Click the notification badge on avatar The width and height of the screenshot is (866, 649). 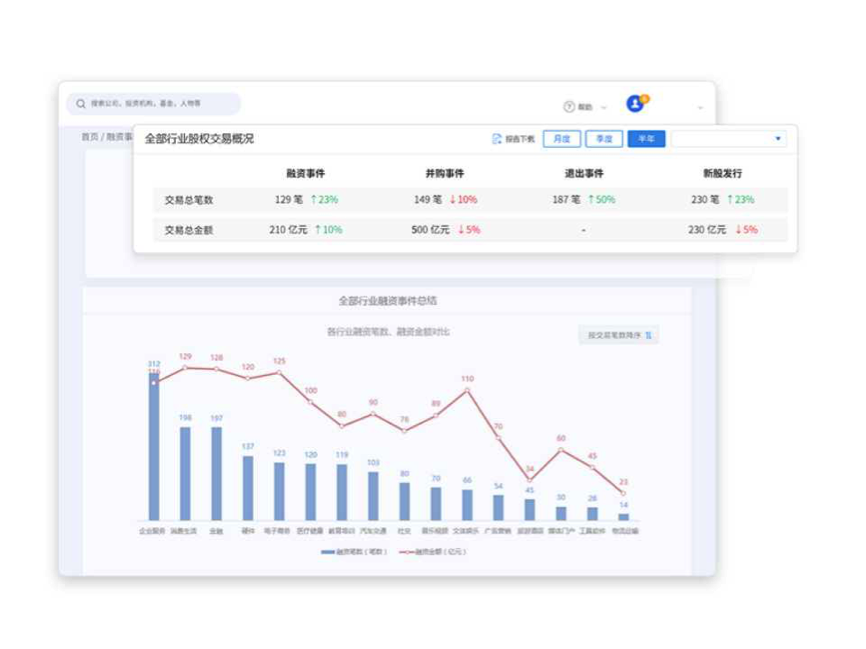click(x=645, y=98)
